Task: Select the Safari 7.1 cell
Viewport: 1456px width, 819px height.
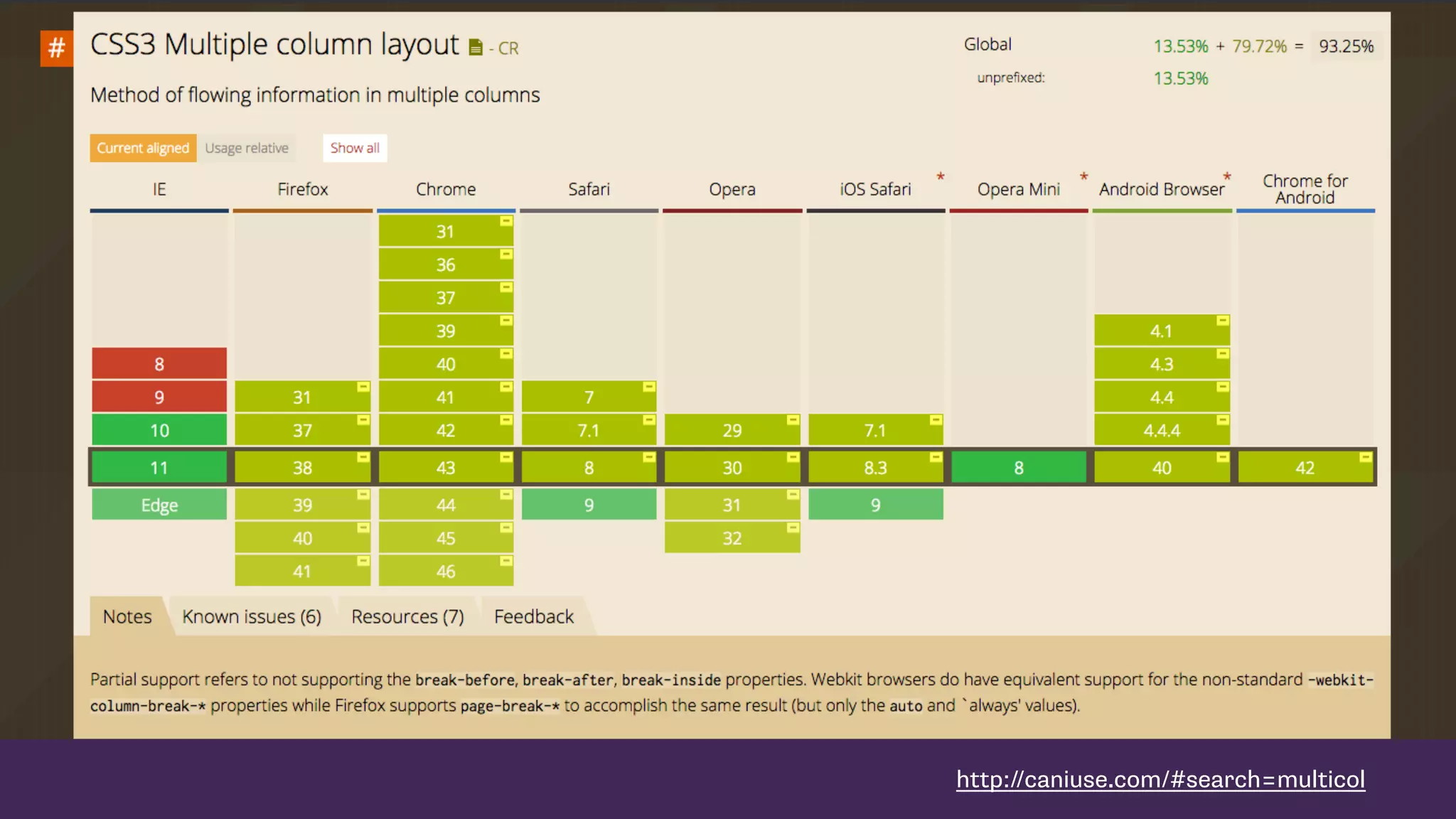Action: click(x=589, y=430)
